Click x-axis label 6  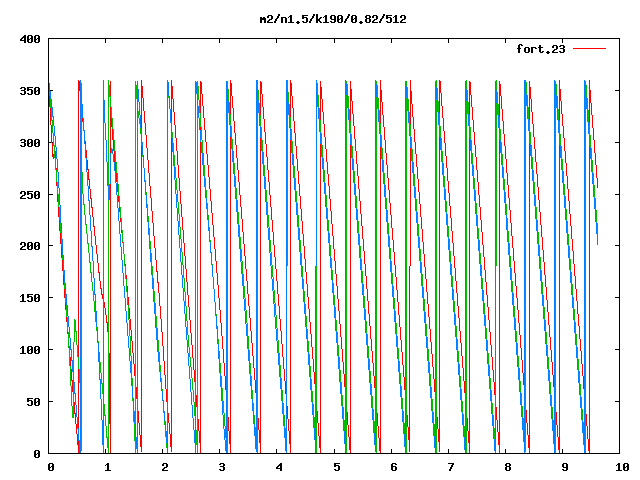pyautogui.click(x=393, y=467)
